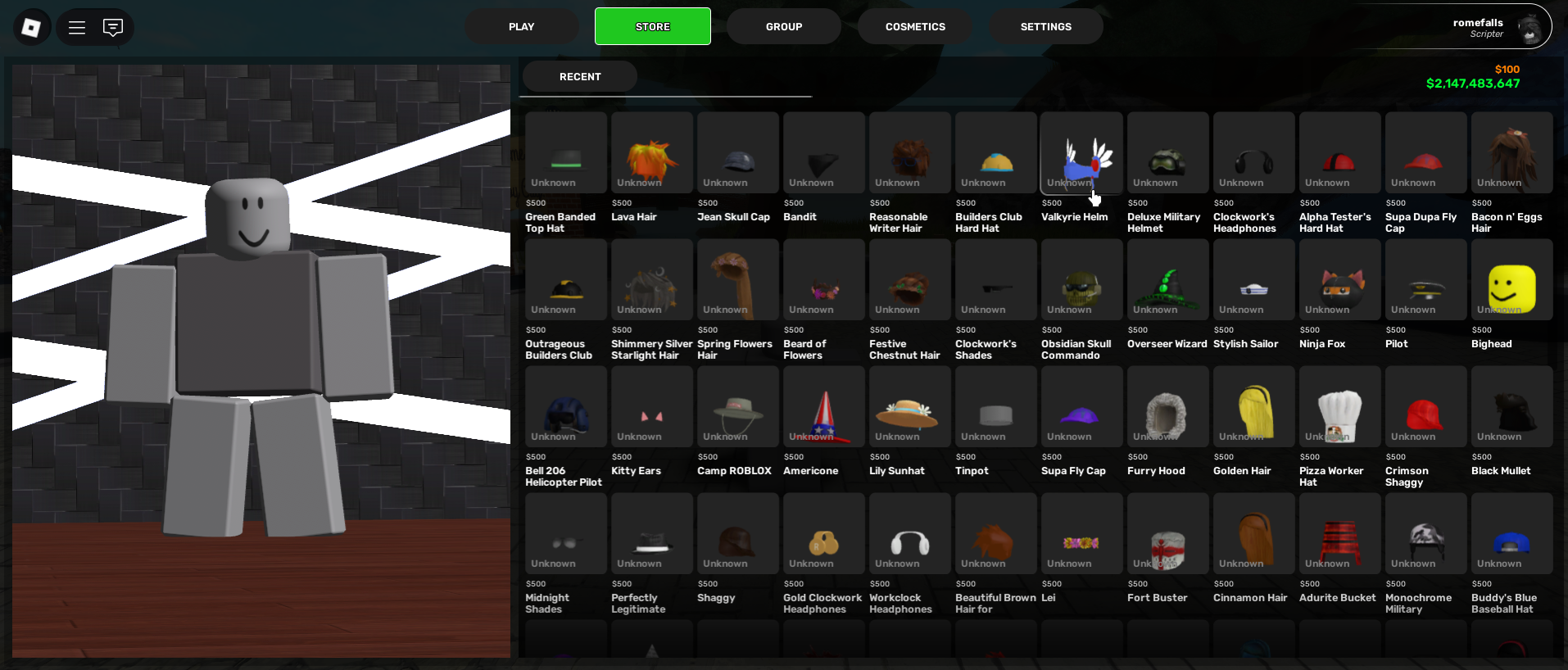The height and width of the screenshot is (670, 1568).
Task: Select the Valkyrie Helm item
Action: (1081, 154)
